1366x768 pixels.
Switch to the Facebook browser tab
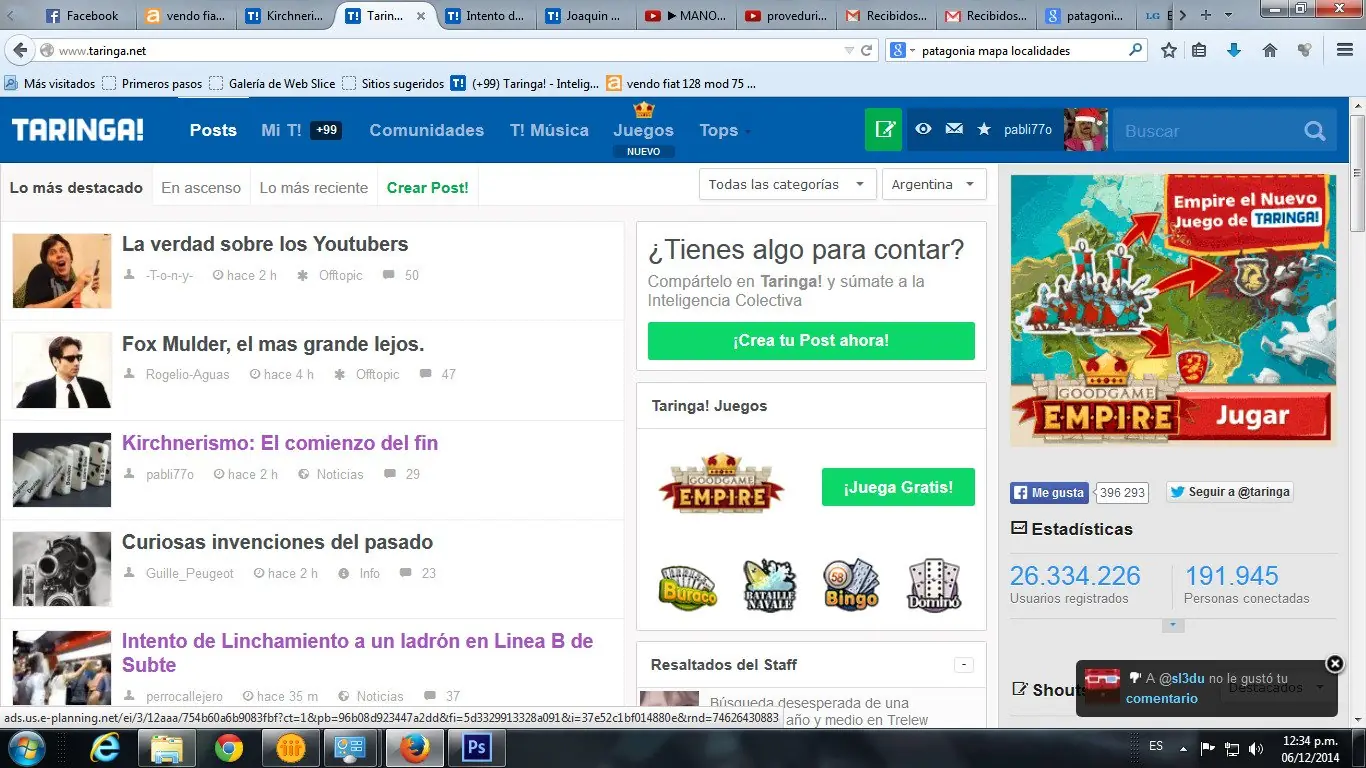point(84,16)
